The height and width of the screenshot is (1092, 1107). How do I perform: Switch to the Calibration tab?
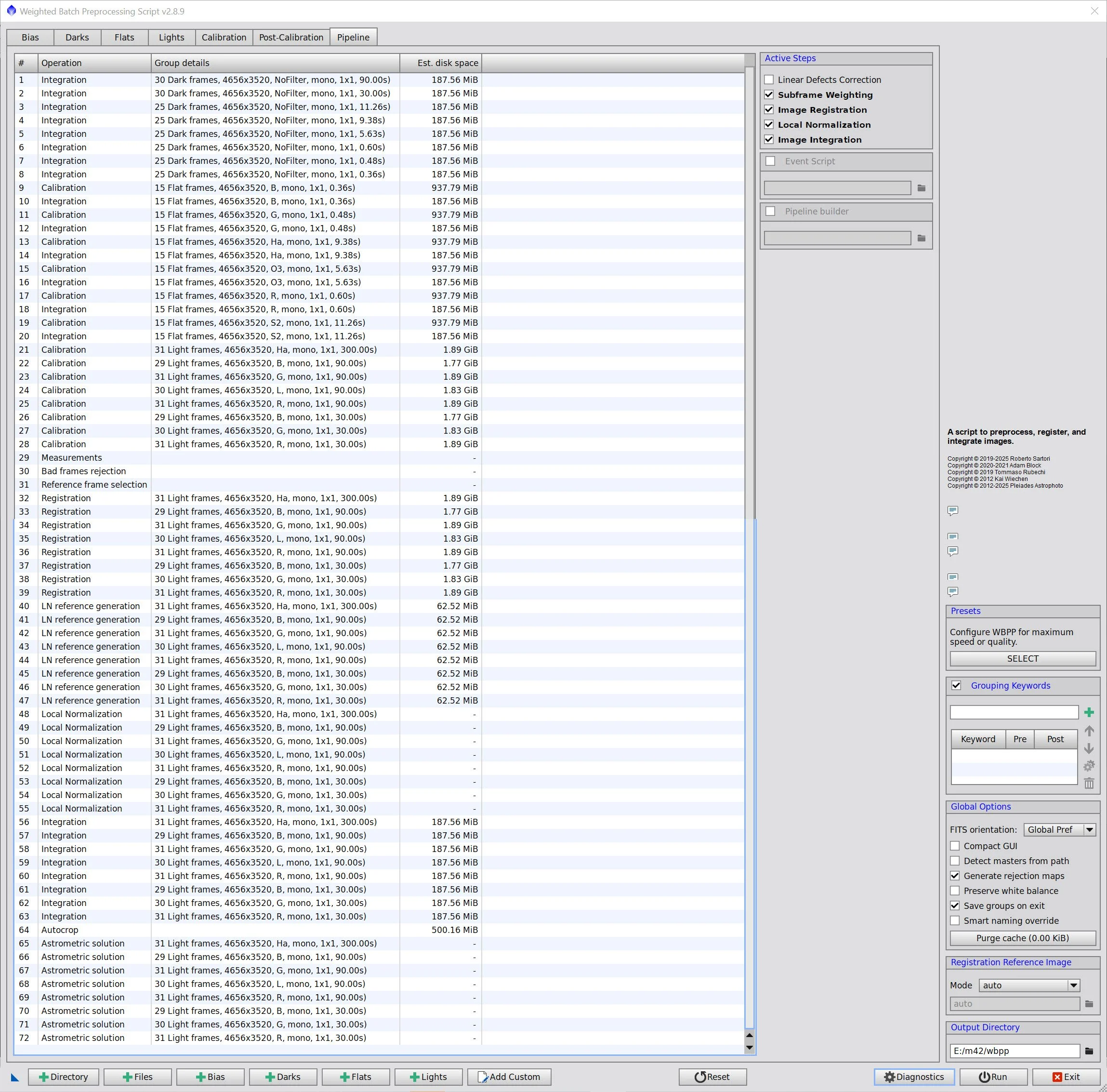pyautogui.click(x=224, y=37)
